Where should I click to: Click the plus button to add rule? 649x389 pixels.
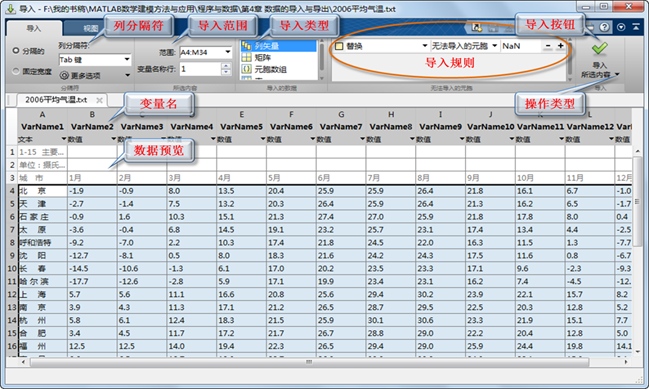pos(560,46)
